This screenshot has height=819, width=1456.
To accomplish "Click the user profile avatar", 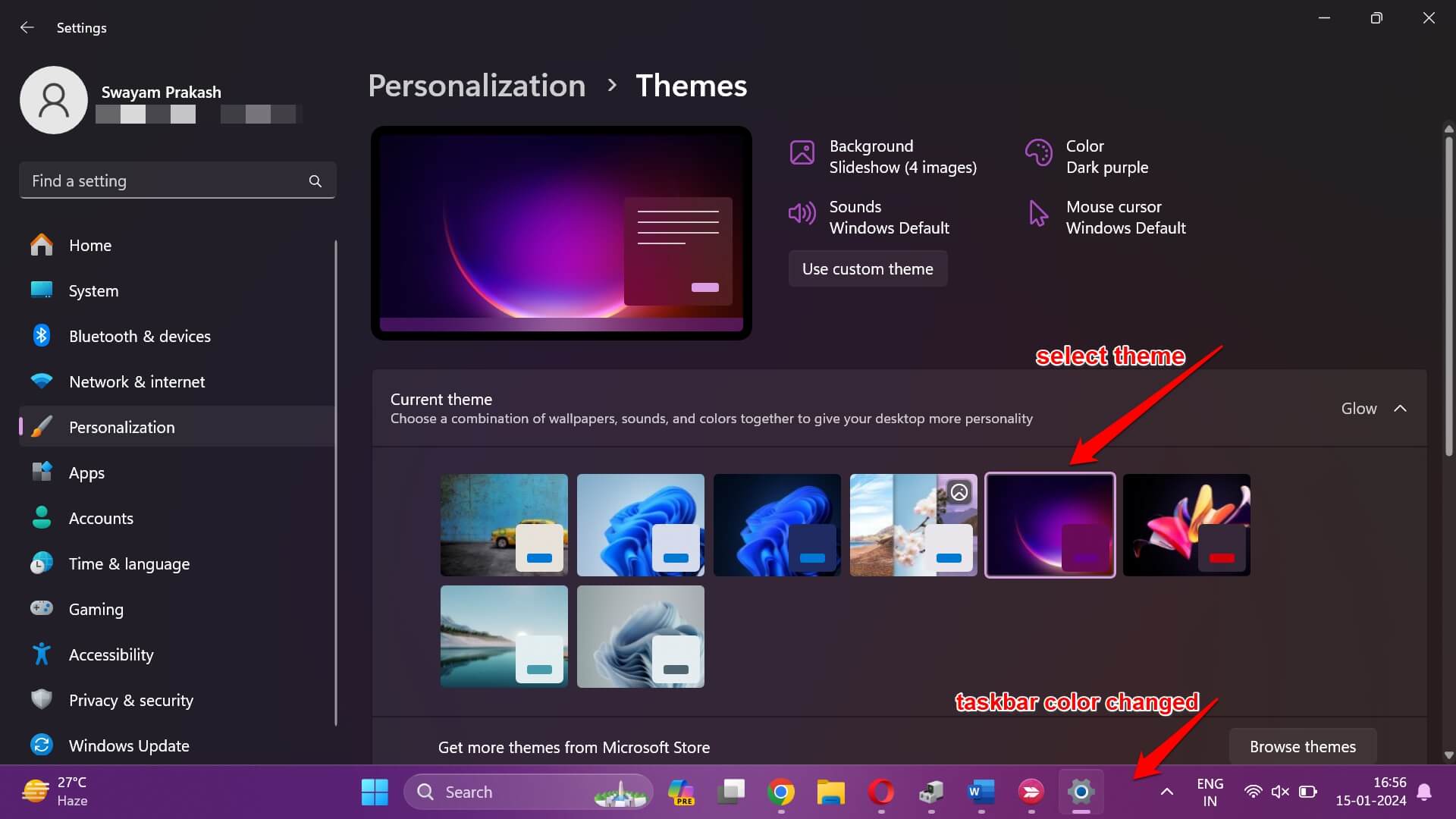I will [54, 100].
